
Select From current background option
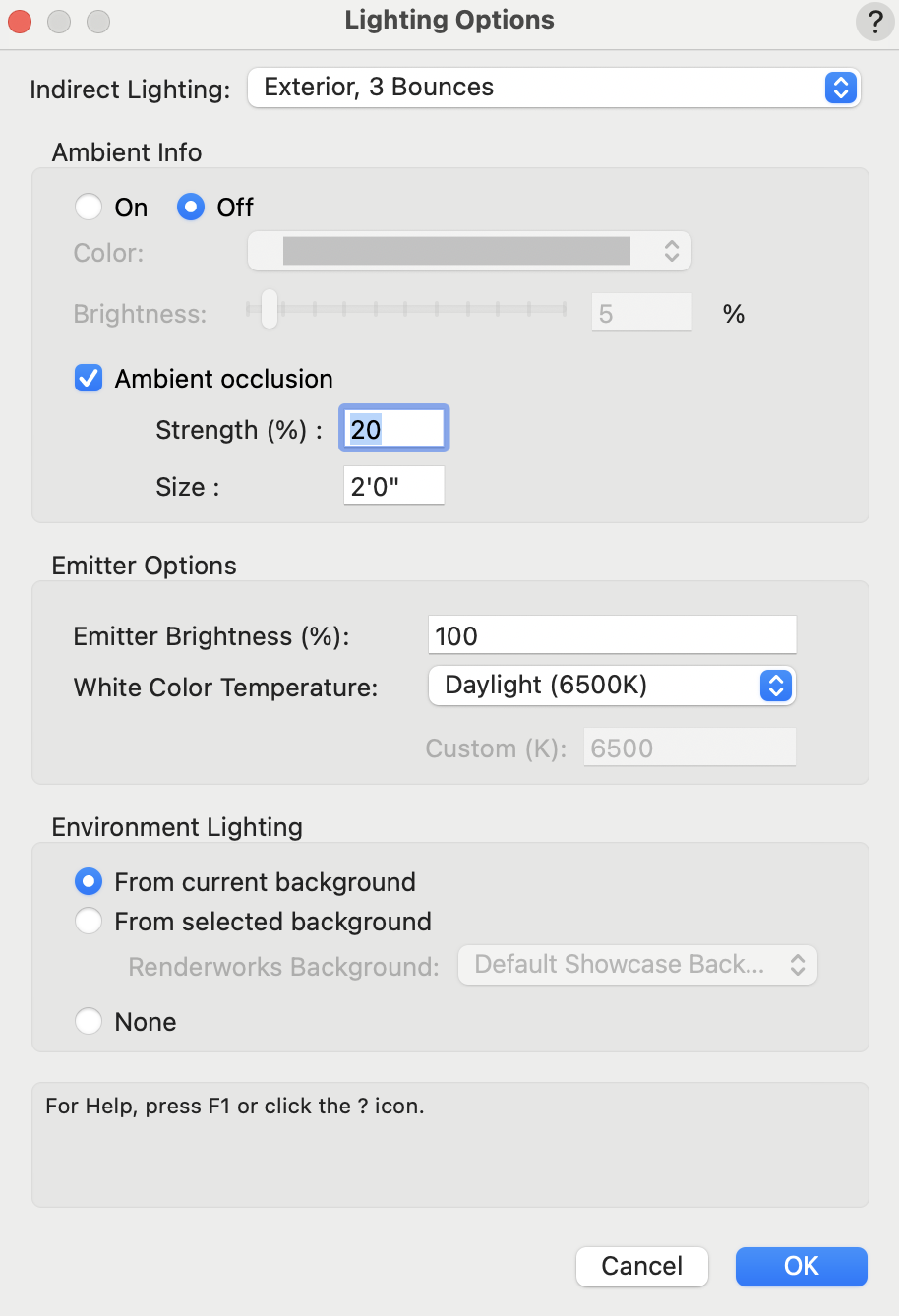tap(89, 882)
